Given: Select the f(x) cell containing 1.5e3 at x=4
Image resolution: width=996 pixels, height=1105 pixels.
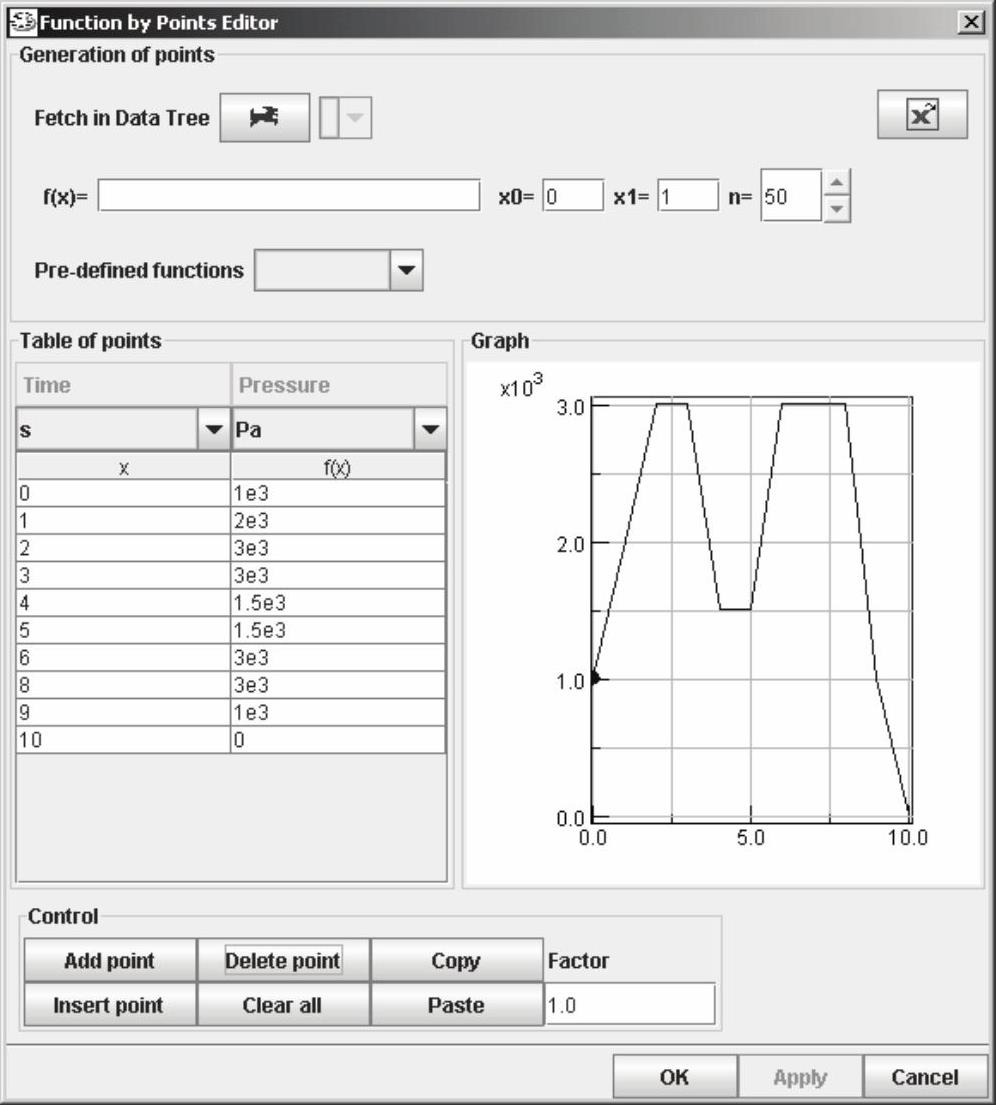Looking at the screenshot, I should click(338, 603).
